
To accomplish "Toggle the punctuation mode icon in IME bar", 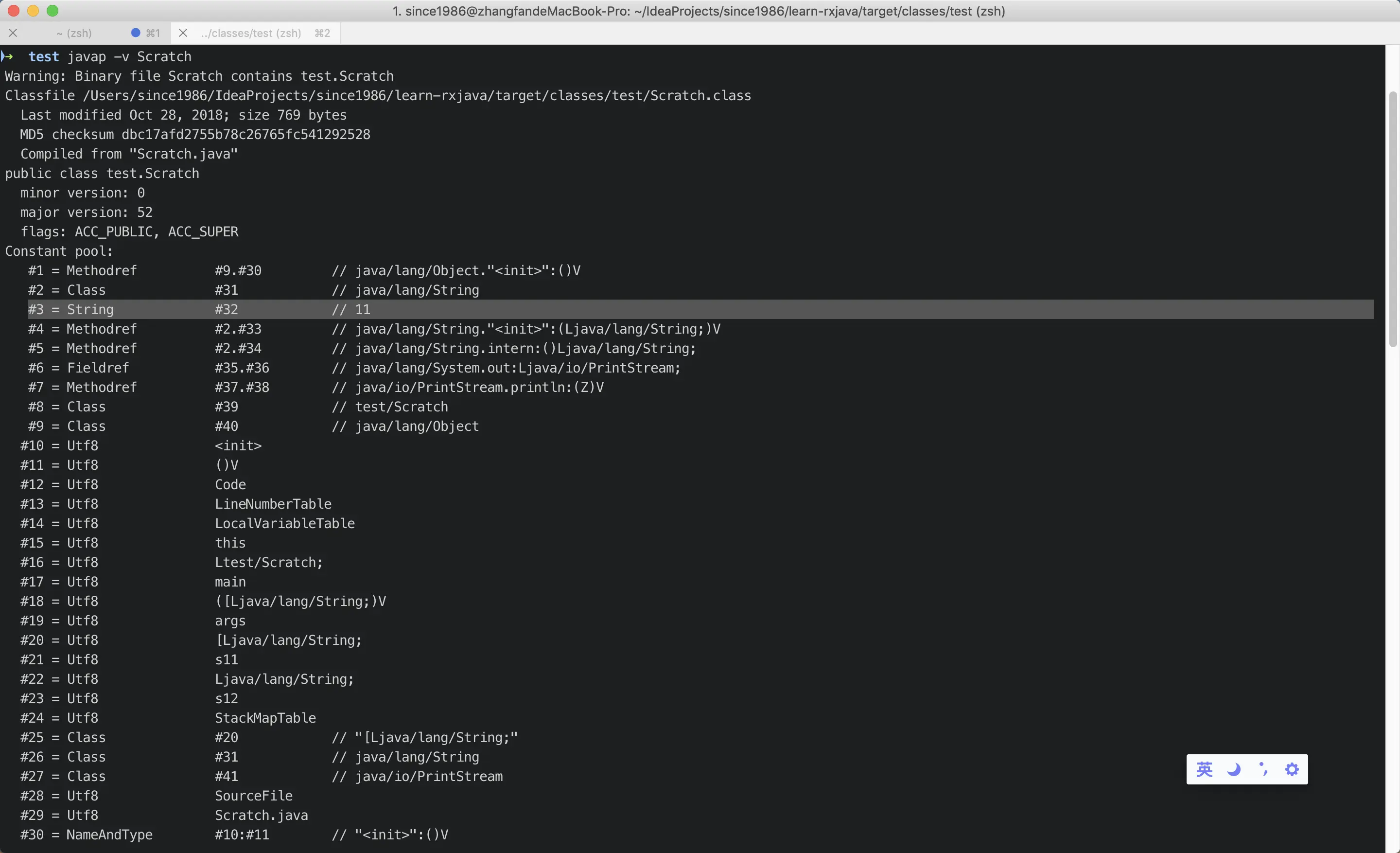I will tap(1262, 769).
